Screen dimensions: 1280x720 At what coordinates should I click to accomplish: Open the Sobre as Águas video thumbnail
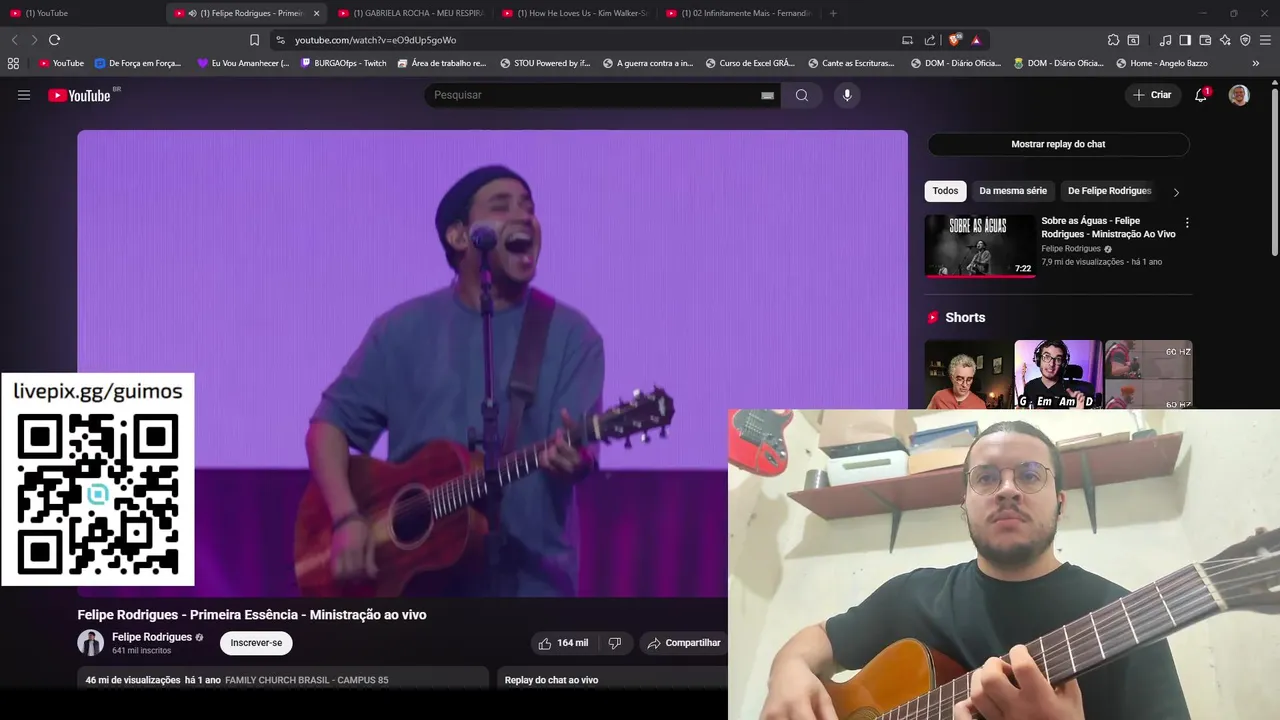pos(980,246)
